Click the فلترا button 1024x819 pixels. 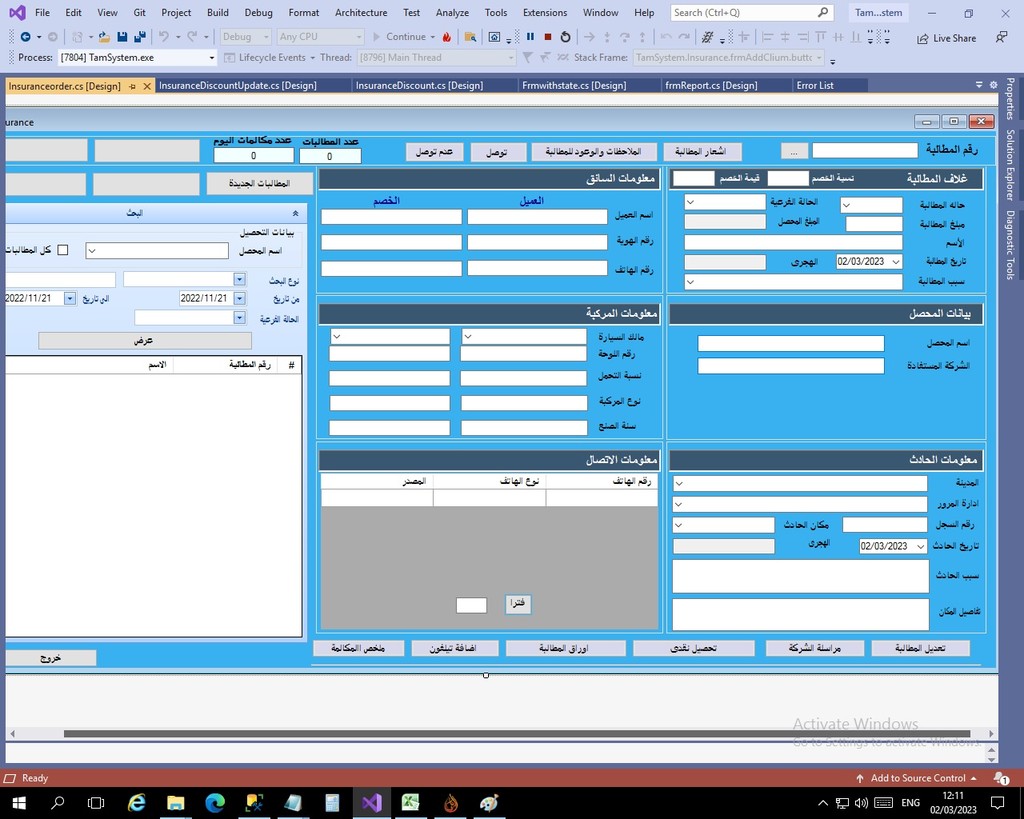[x=518, y=603]
